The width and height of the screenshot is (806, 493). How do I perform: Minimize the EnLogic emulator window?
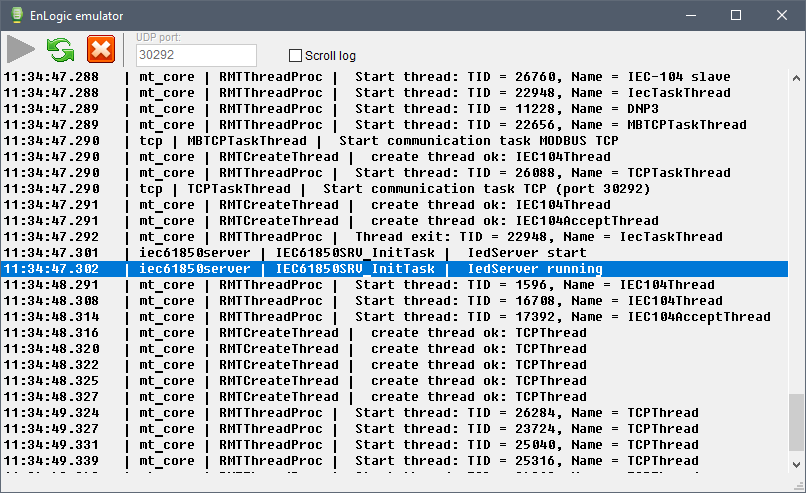point(690,15)
